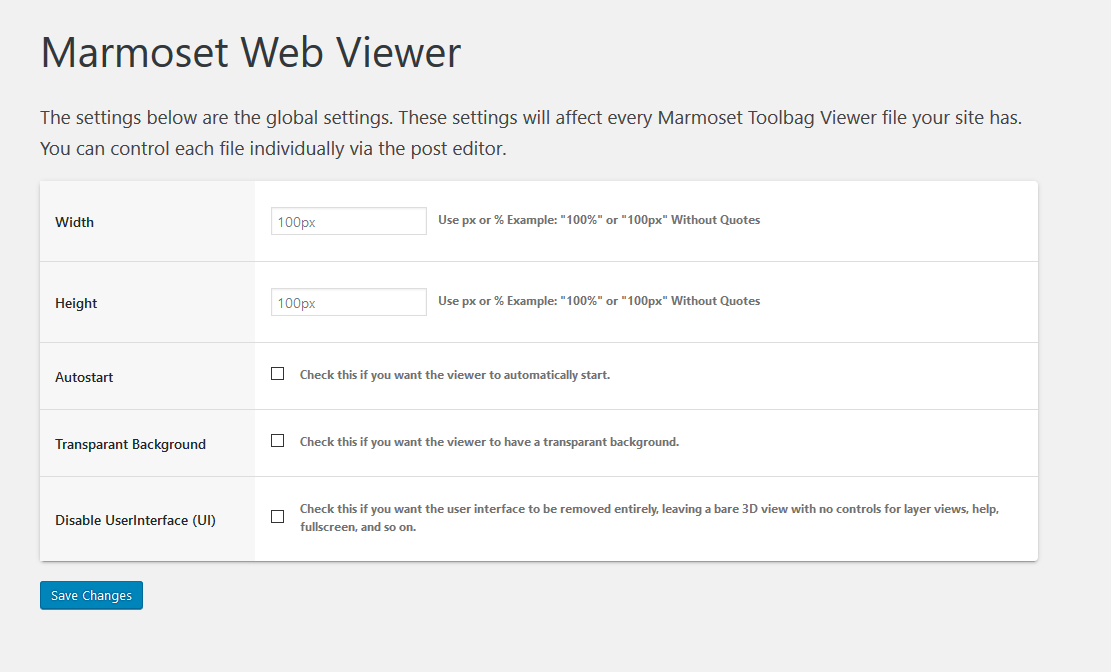Image resolution: width=1111 pixels, height=672 pixels.
Task: Select the Autostart row label
Action: tap(84, 377)
